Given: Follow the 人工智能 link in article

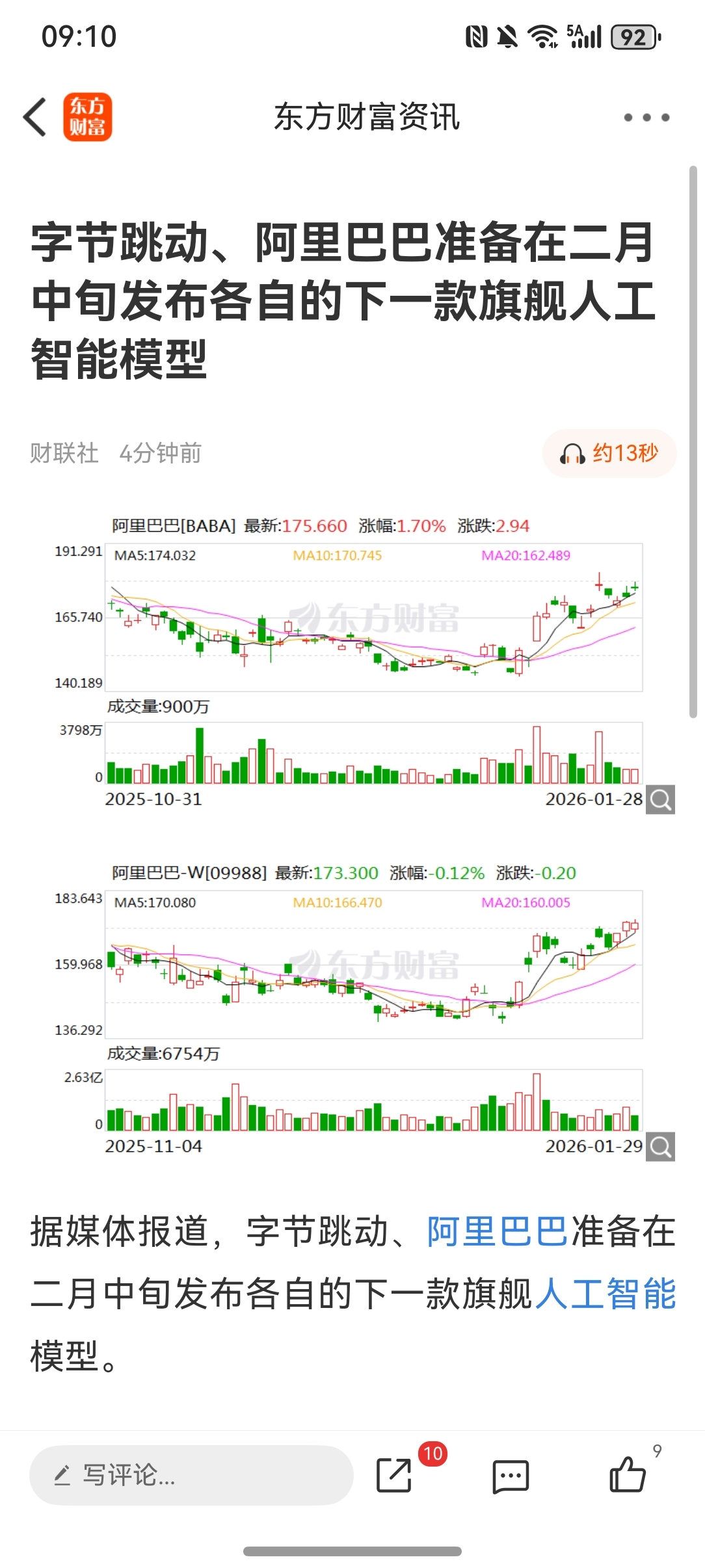Looking at the screenshot, I should tap(605, 1294).
